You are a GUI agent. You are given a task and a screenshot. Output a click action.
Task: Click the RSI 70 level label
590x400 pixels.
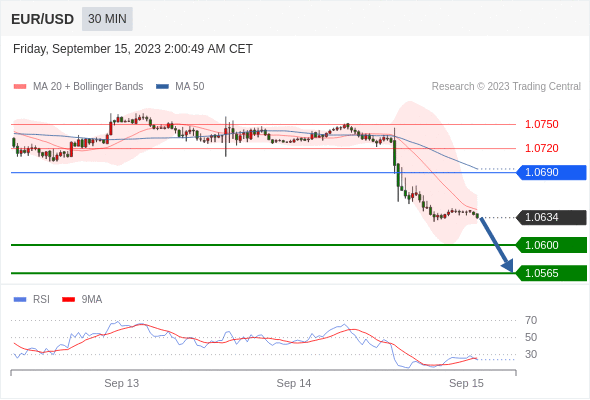531,320
